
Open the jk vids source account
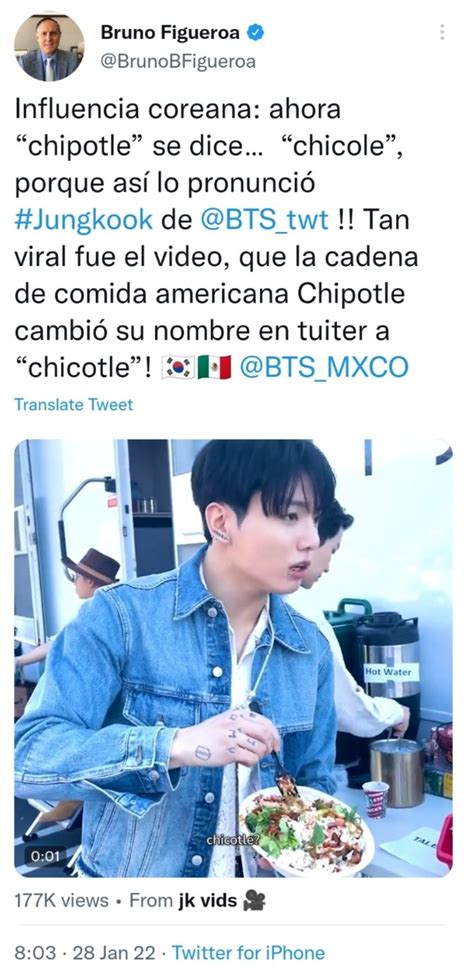click(x=205, y=900)
